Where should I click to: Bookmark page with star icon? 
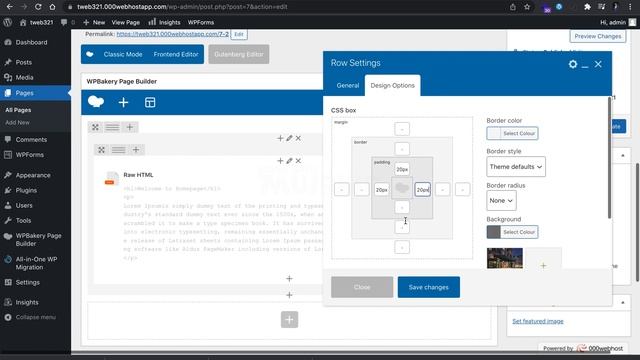(x=527, y=7)
